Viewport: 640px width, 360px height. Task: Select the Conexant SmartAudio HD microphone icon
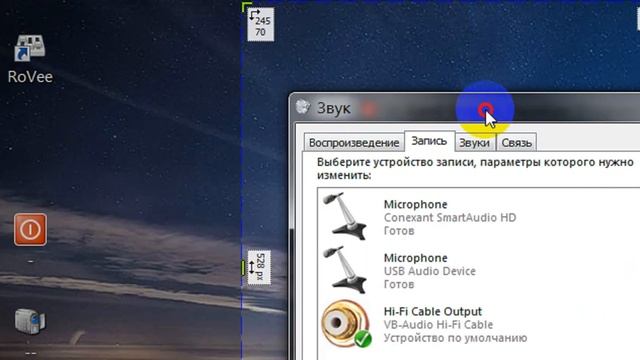345,216
